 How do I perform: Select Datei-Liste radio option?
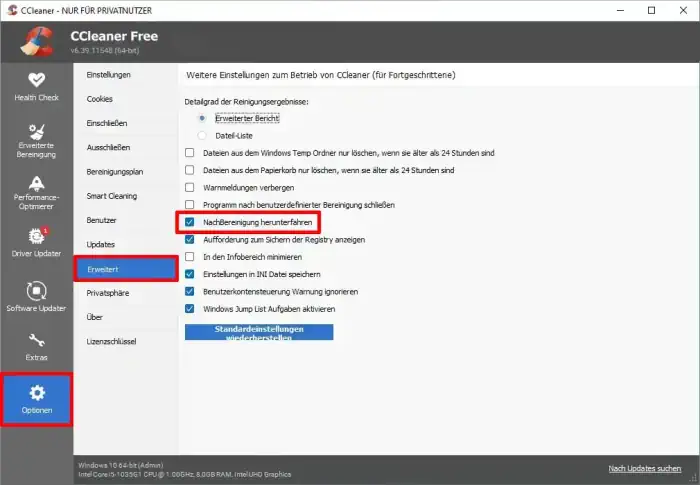pyautogui.click(x=202, y=135)
